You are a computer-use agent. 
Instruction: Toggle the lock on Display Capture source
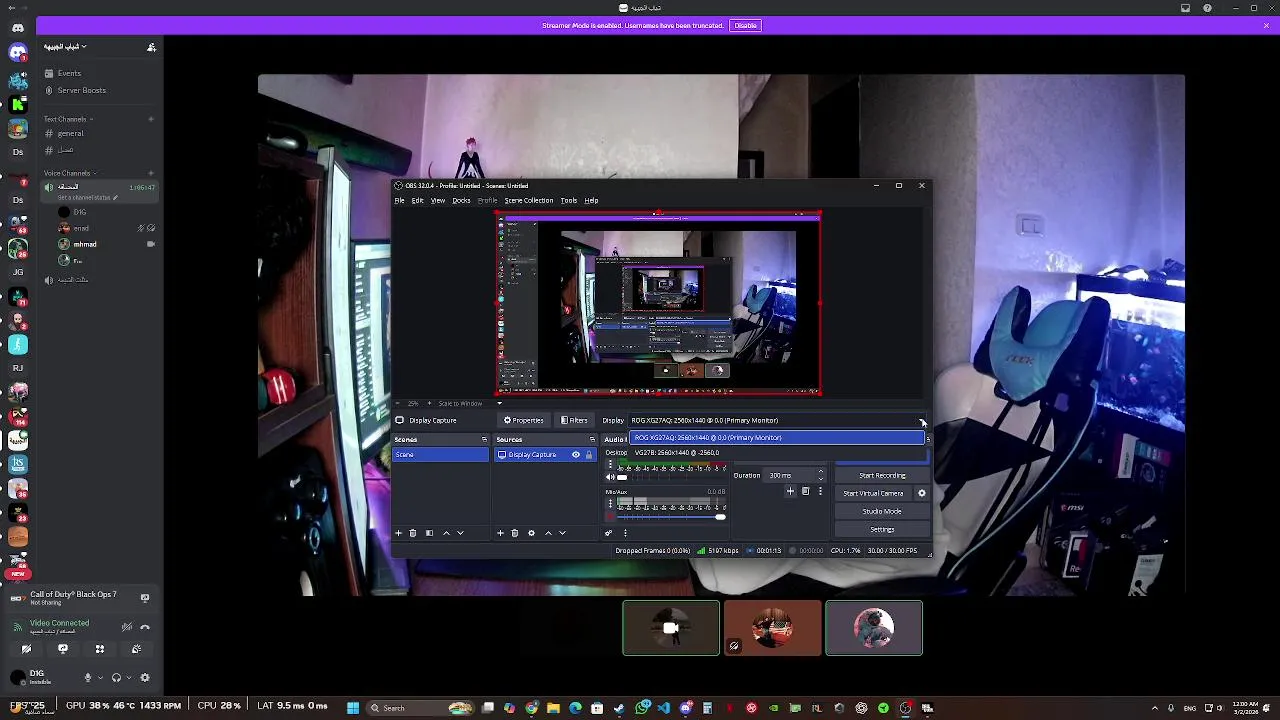click(x=588, y=455)
